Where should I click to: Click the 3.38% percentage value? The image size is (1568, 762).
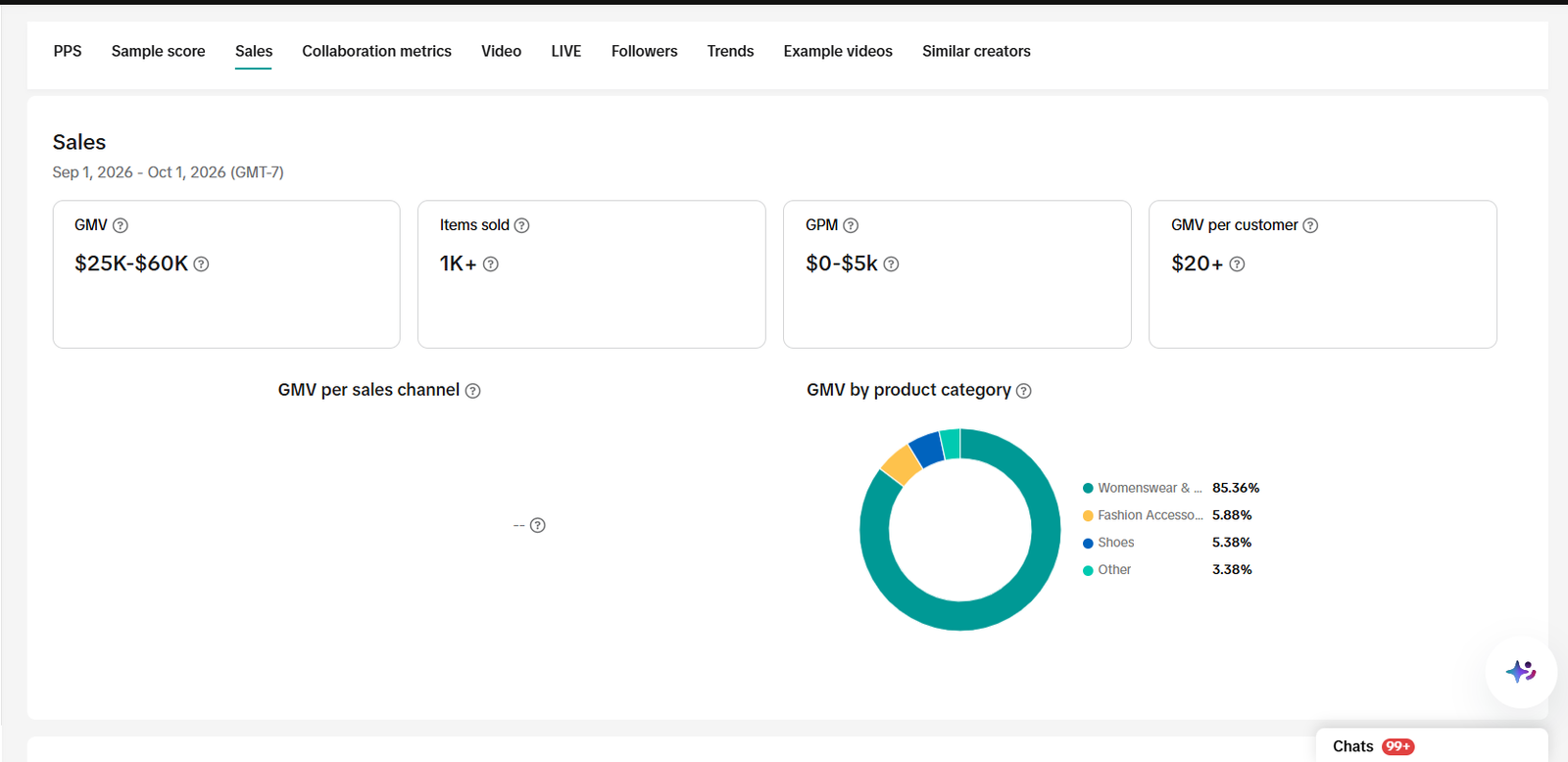pos(1232,570)
